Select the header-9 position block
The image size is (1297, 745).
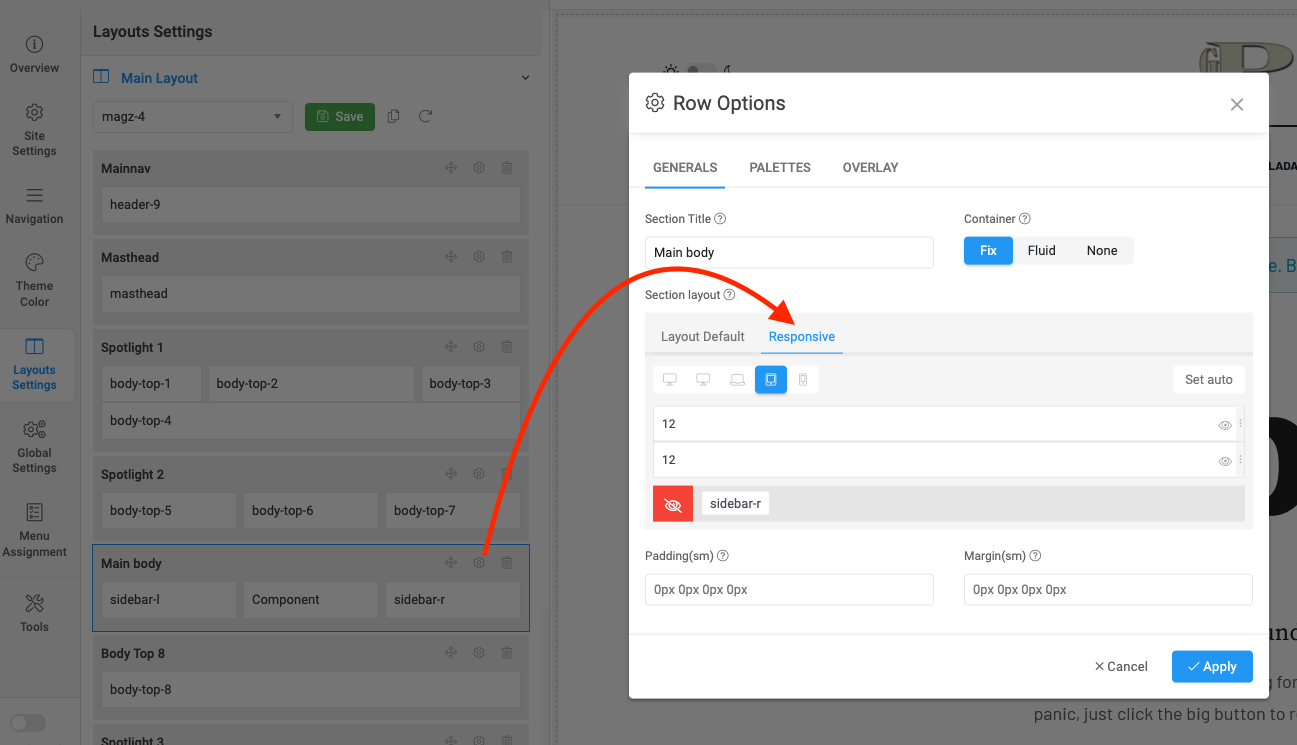pos(311,205)
